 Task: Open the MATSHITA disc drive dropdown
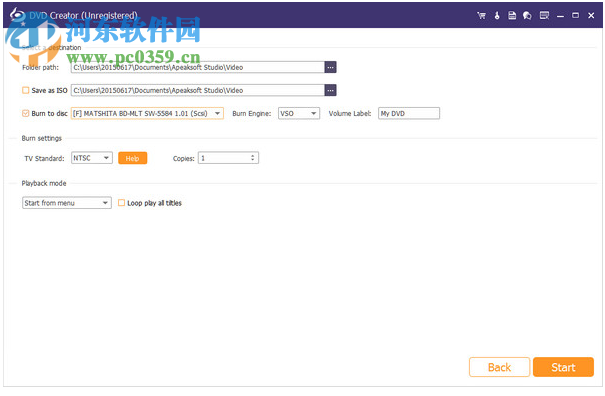click(147, 113)
